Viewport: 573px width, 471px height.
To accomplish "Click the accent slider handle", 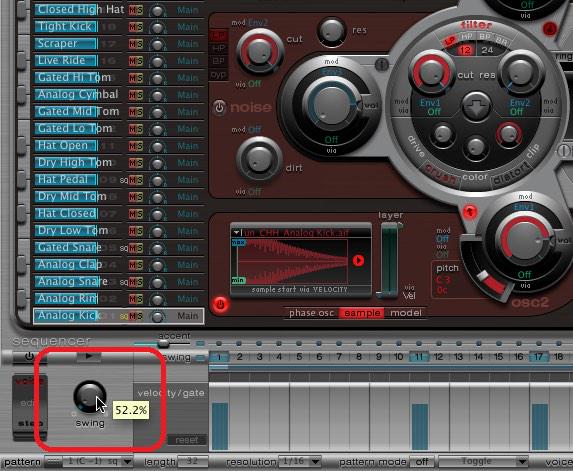I will (x=163, y=343).
